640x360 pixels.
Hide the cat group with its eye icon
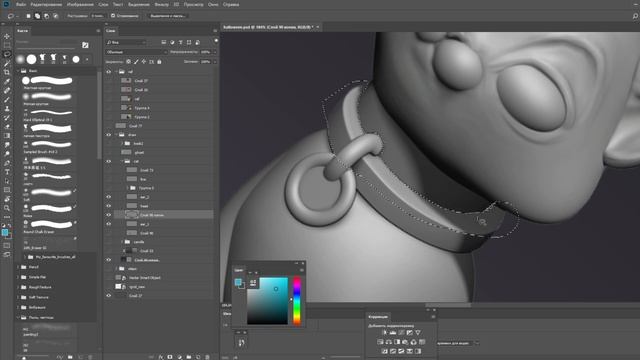pos(109,161)
